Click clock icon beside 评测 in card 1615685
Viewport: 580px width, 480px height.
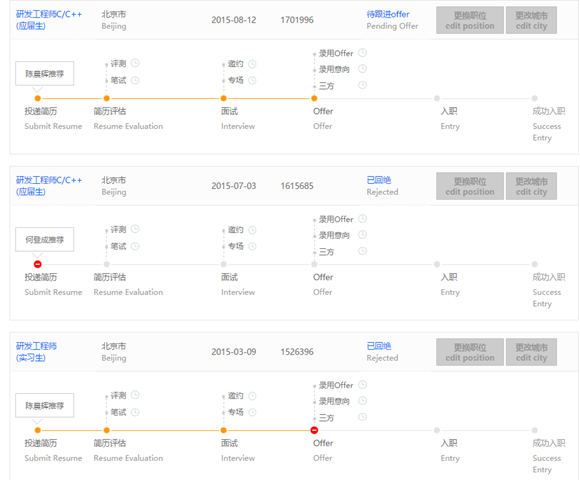point(135,229)
